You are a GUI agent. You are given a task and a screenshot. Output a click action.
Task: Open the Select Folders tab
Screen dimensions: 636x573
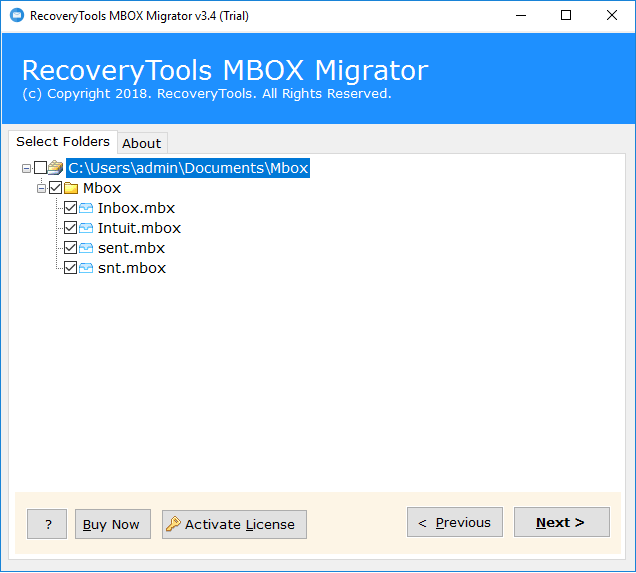click(x=63, y=142)
